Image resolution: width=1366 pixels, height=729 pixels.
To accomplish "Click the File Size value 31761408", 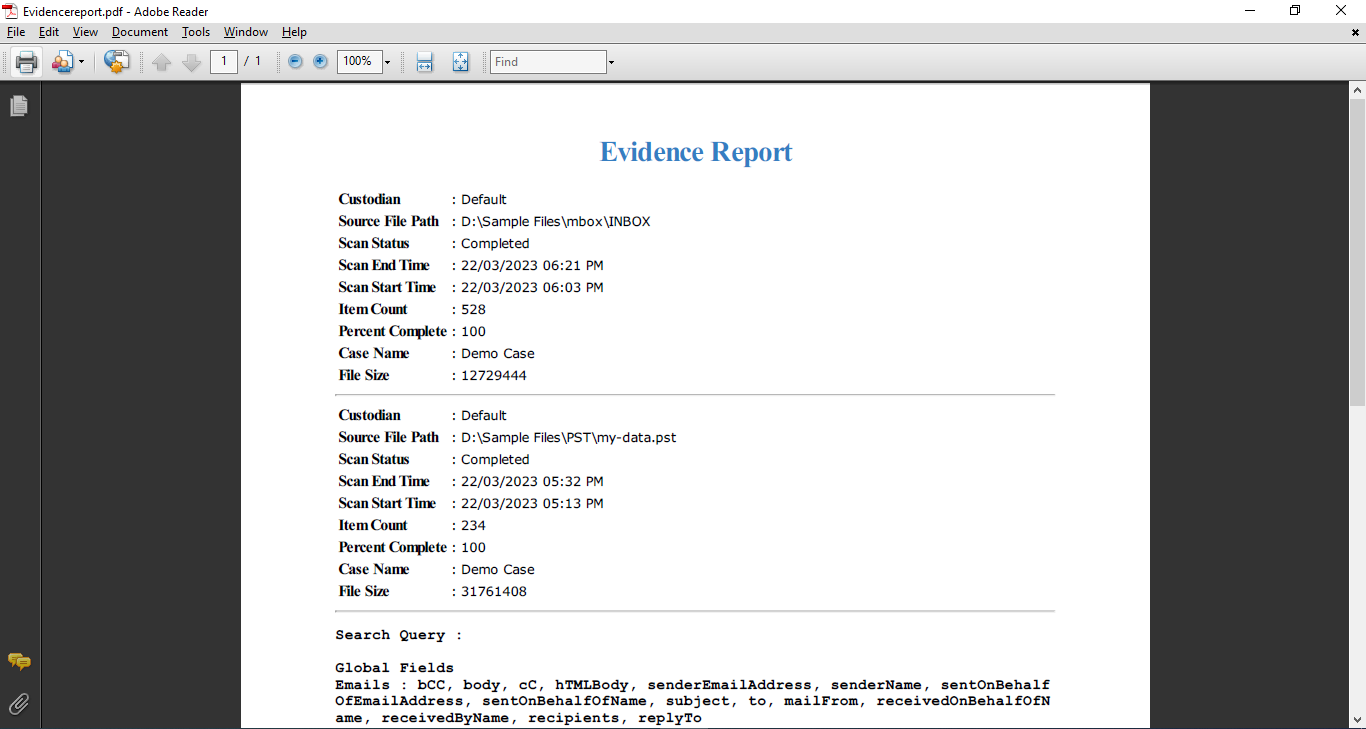I will click(494, 592).
